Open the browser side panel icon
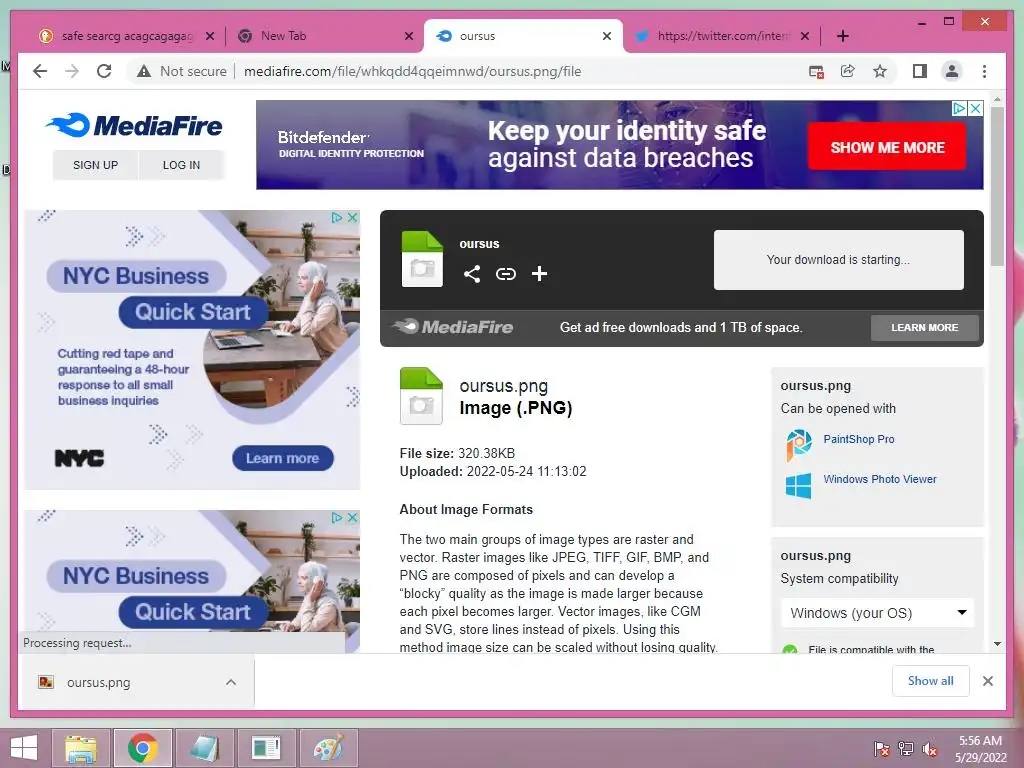The width and height of the screenshot is (1024, 768). coord(920,71)
